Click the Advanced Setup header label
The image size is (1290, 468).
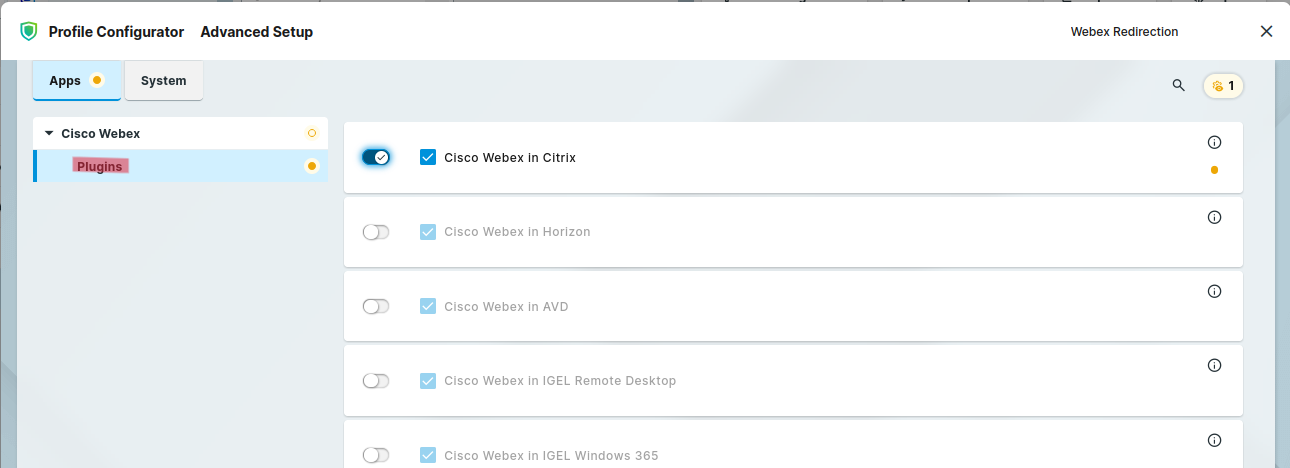pyautogui.click(x=257, y=32)
